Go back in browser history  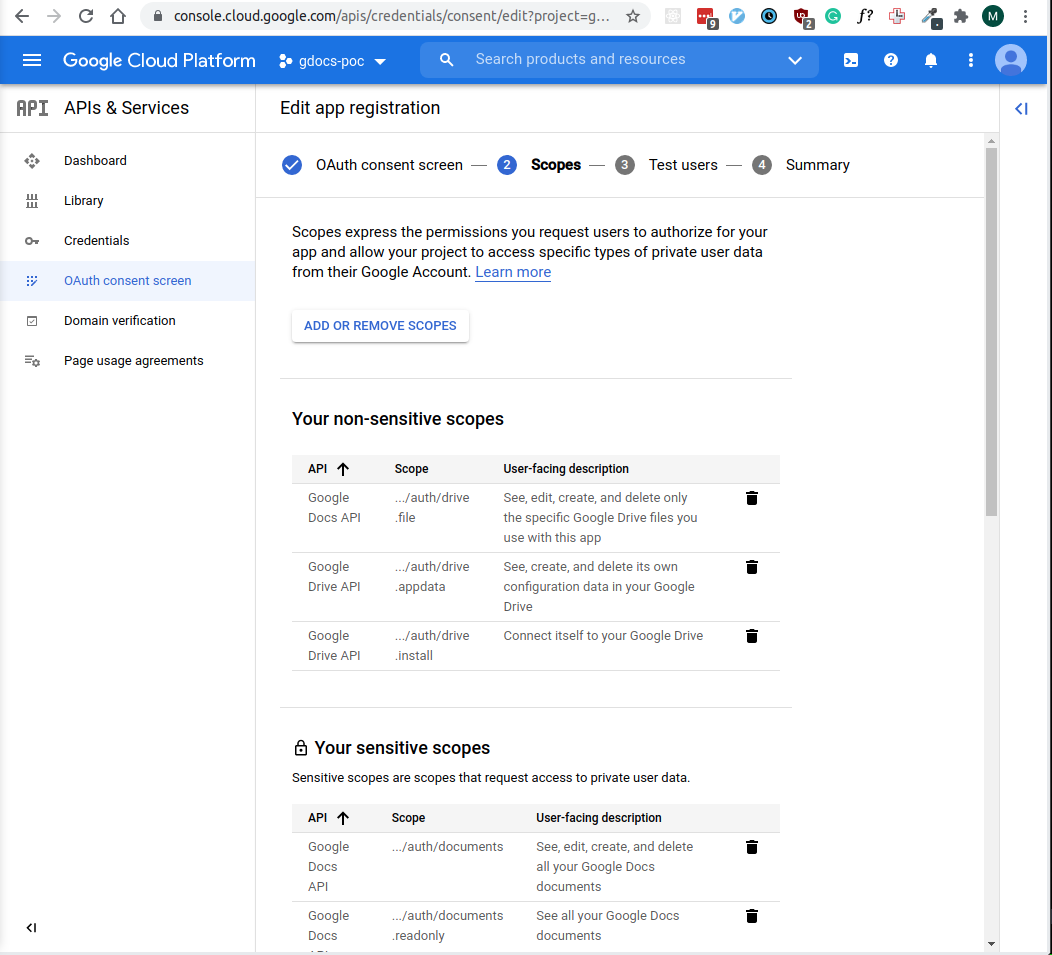21,16
